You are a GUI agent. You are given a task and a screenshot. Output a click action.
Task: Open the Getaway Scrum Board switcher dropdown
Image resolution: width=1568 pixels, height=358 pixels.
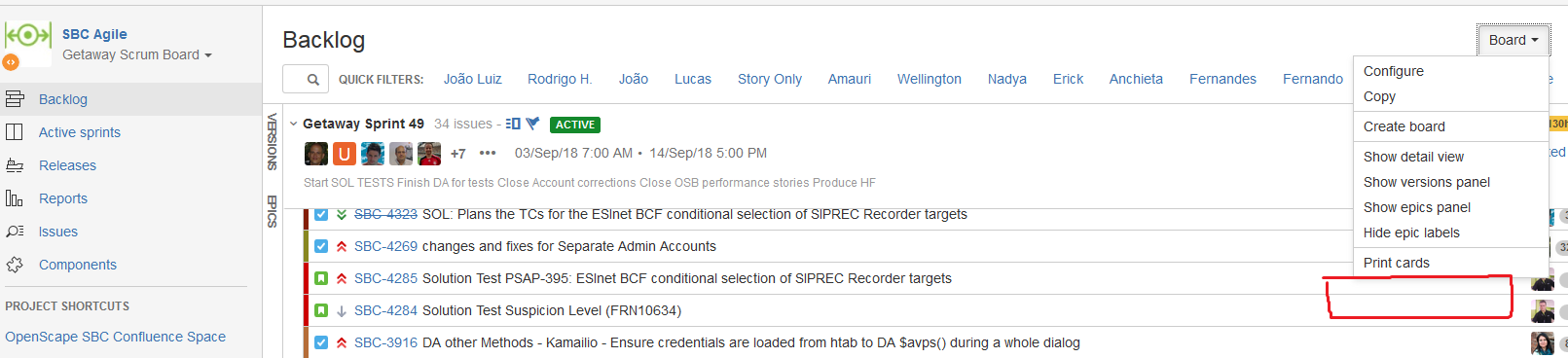(x=137, y=55)
